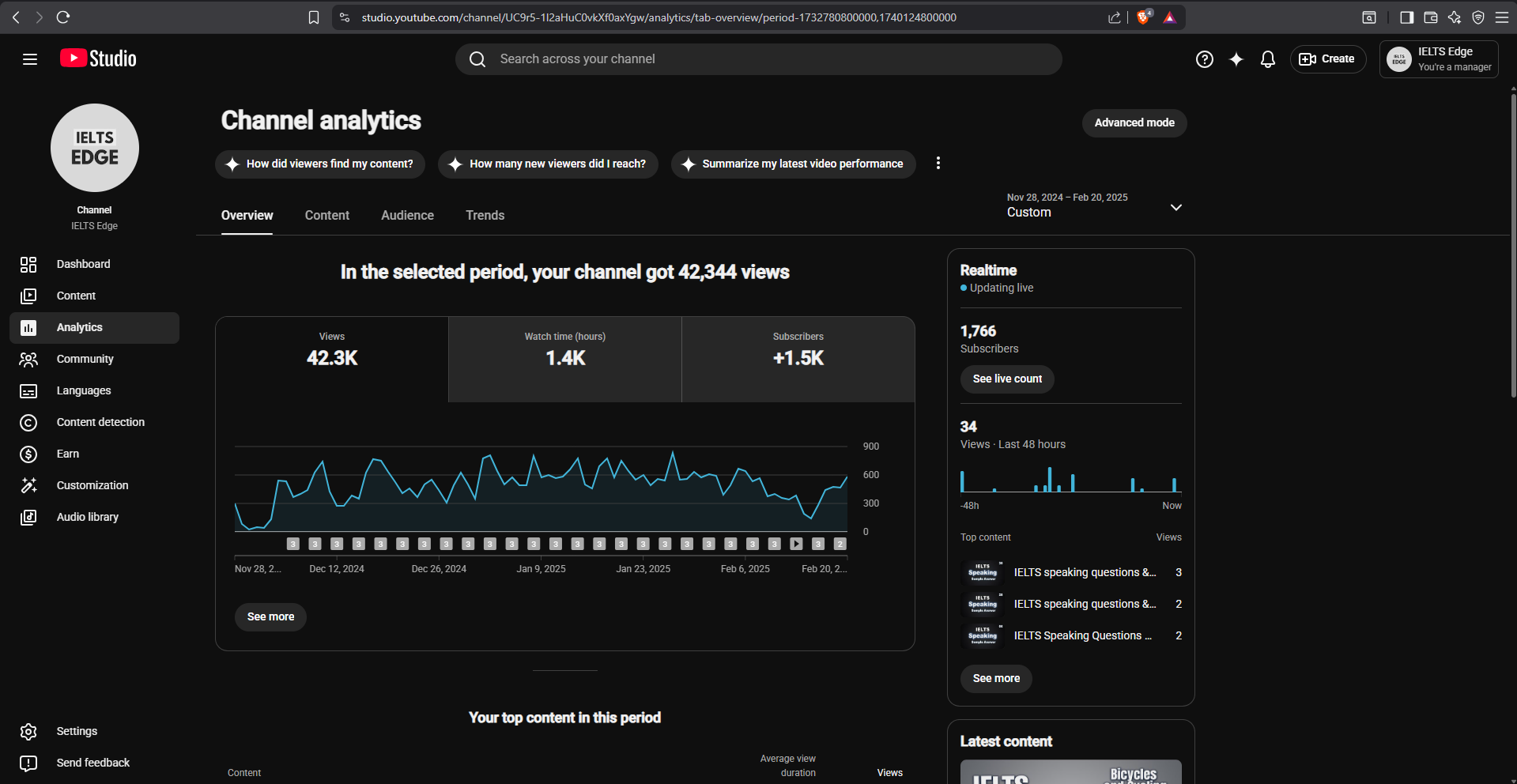Viewport: 1517px width, 784px height.
Task: Click See more in Realtime panel
Action: [x=996, y=679]
